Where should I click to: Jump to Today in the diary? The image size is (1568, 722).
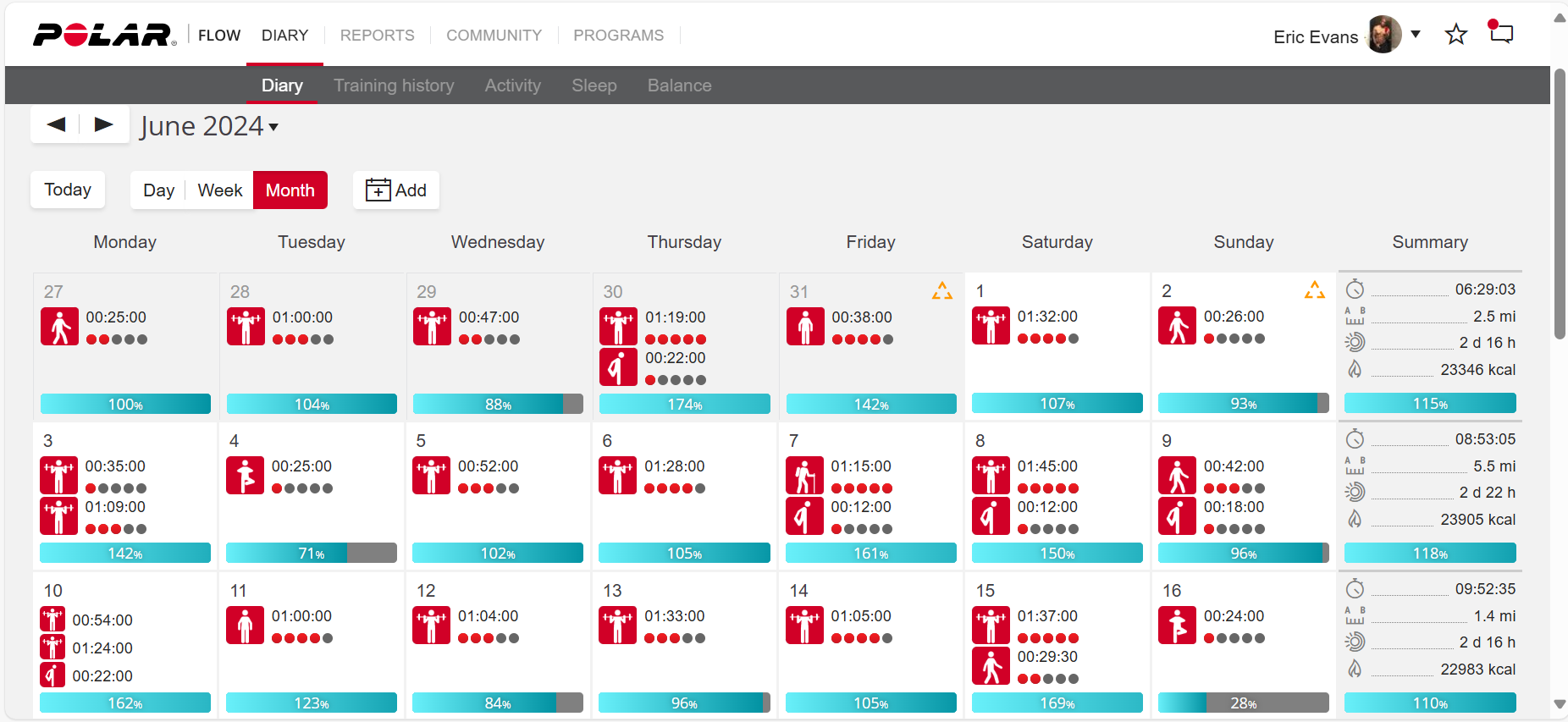click(x=68, y=190)
